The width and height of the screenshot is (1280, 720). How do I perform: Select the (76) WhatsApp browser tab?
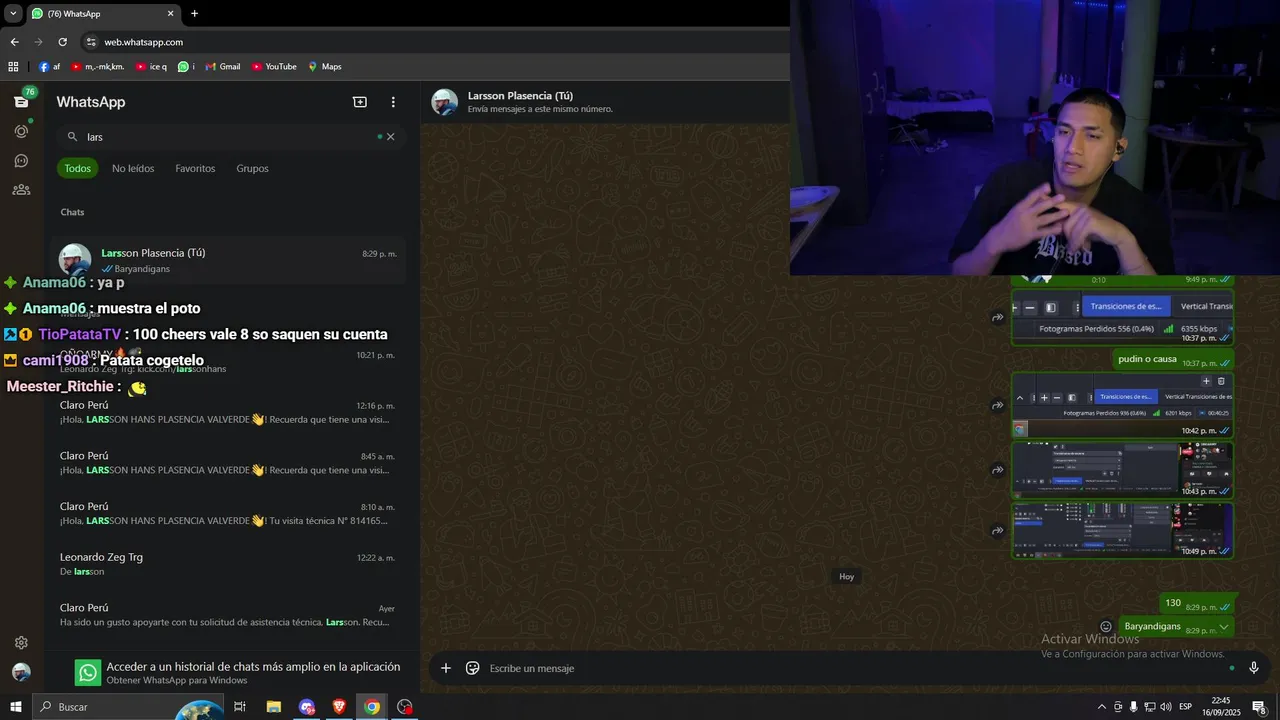pyautogui.click(x=103, y=14)
